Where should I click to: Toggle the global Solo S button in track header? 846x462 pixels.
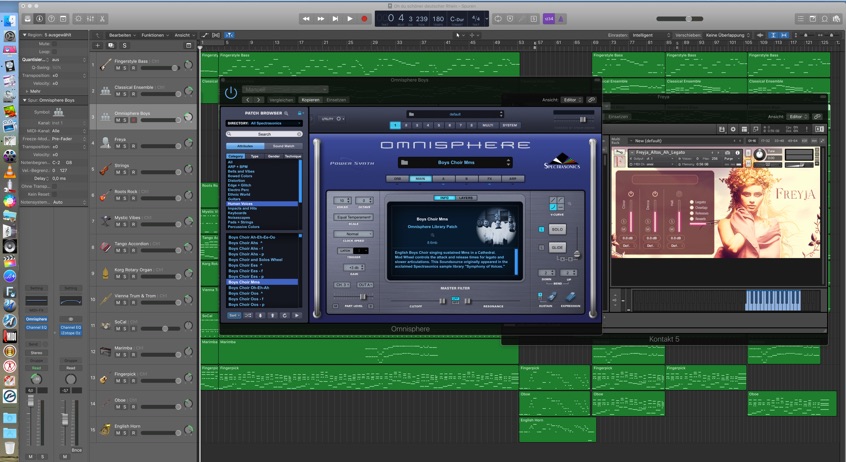pos(125,45)
